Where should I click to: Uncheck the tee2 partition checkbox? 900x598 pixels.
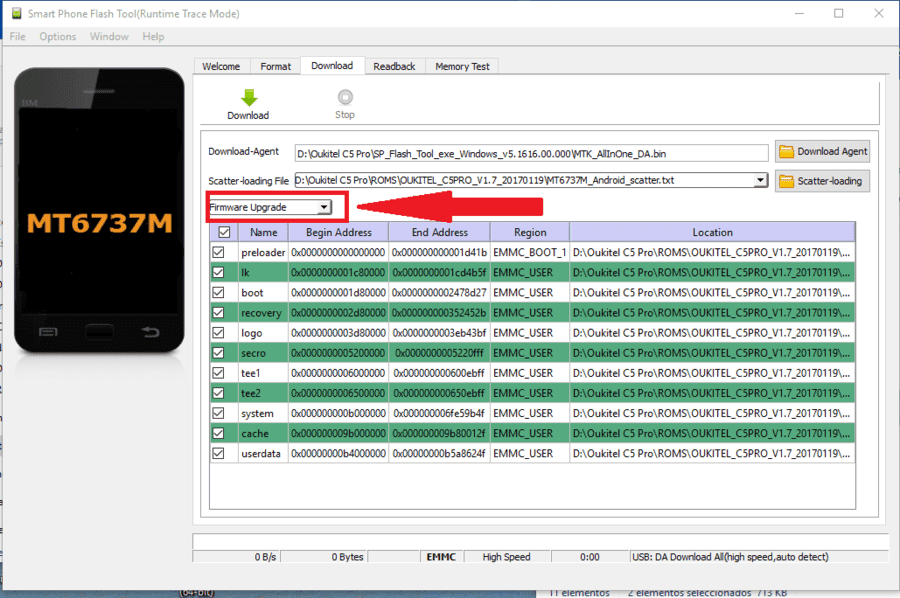click(218, 393)
